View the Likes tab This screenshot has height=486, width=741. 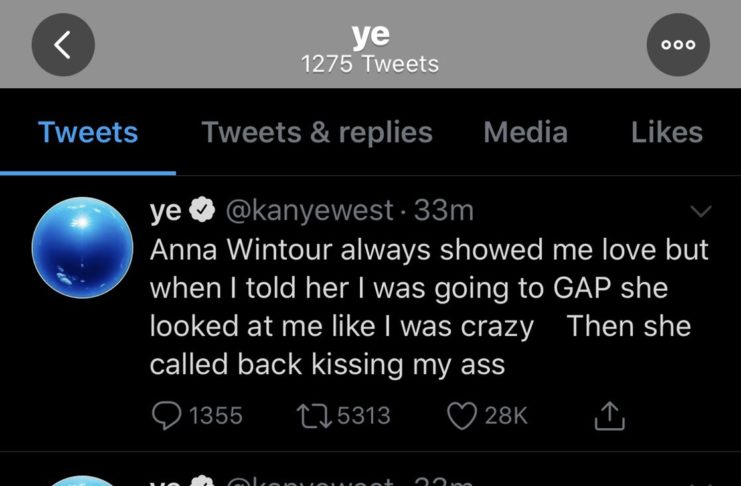point(666,132)
